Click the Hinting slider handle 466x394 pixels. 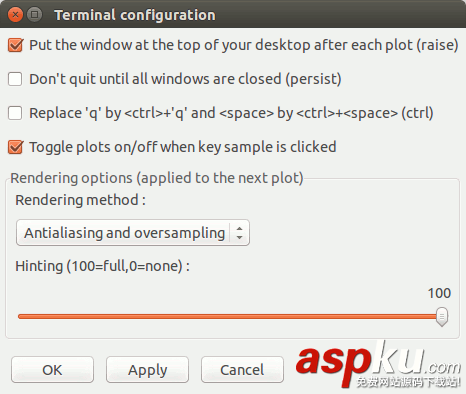[x=442, y=317]
